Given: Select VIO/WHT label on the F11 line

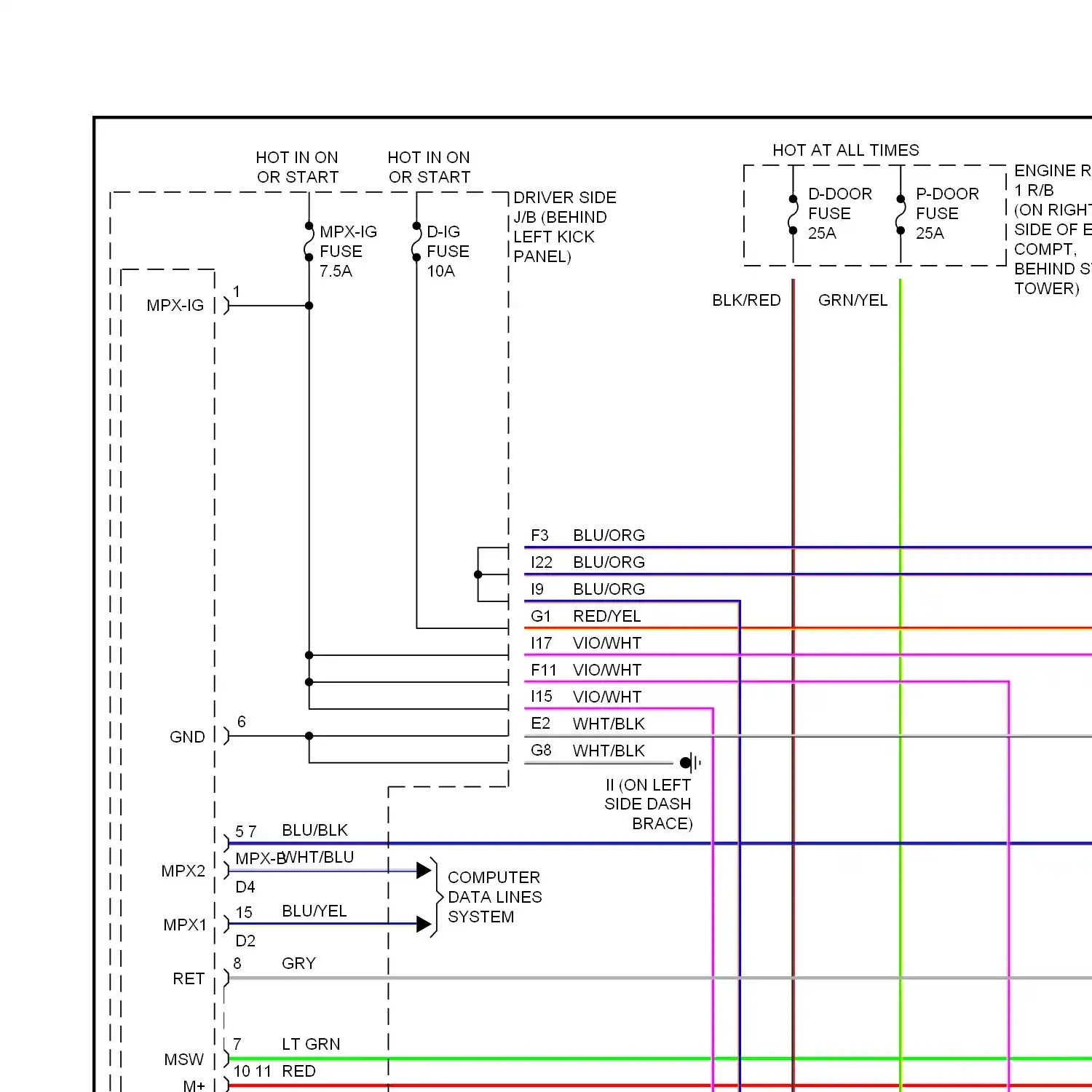Looking at the screenshot, I should (607, 670).
